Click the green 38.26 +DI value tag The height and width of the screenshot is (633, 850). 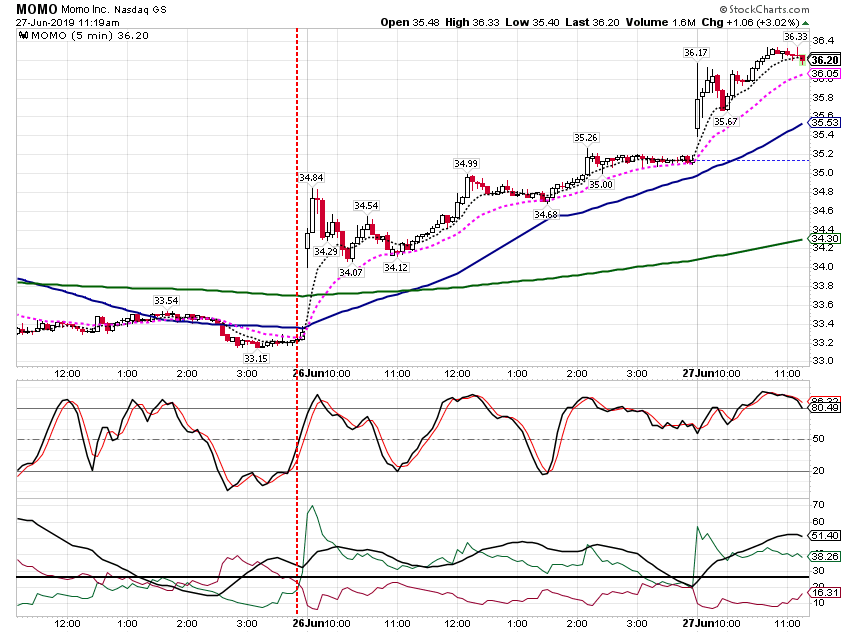coord(825,556)
